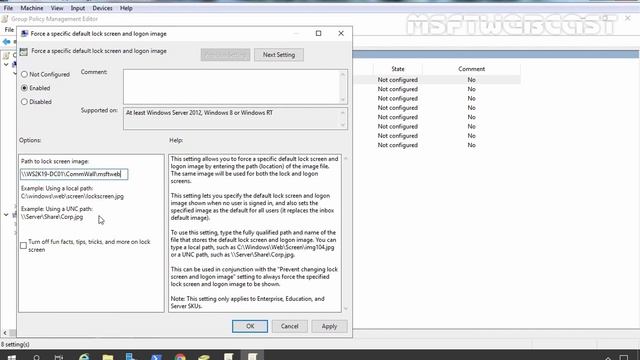Select the Disabled radio button
Viewport: 640px width, 360px height.
[x=24, y=102]
